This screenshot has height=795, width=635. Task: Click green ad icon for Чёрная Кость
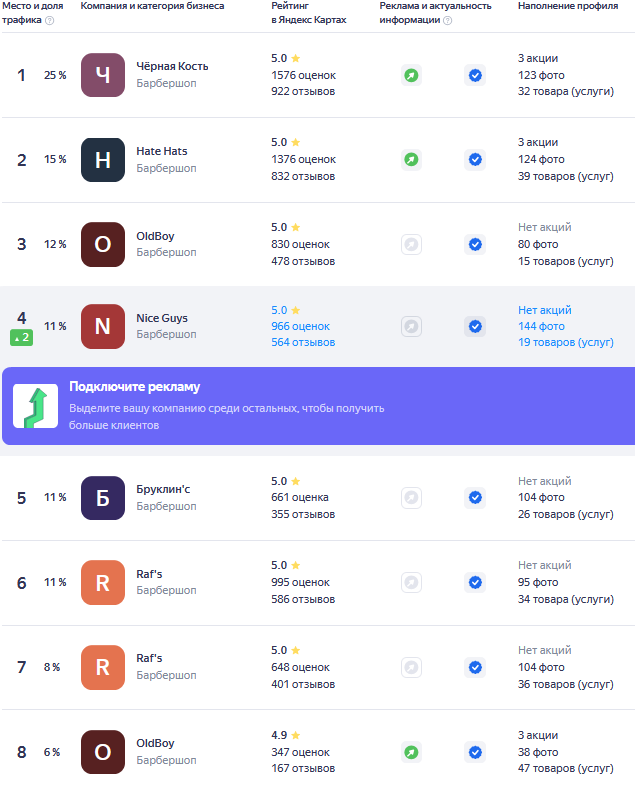point(411,75)
